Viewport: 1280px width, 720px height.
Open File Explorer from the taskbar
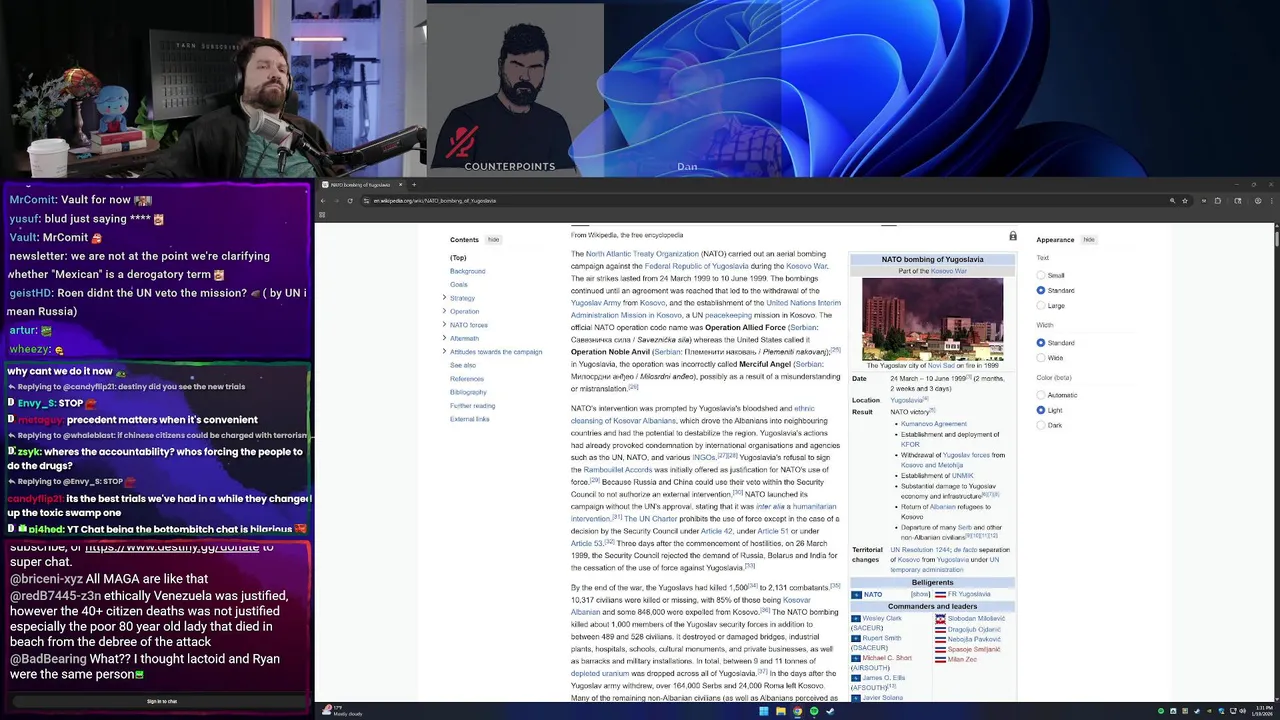[x=780, y=711]
